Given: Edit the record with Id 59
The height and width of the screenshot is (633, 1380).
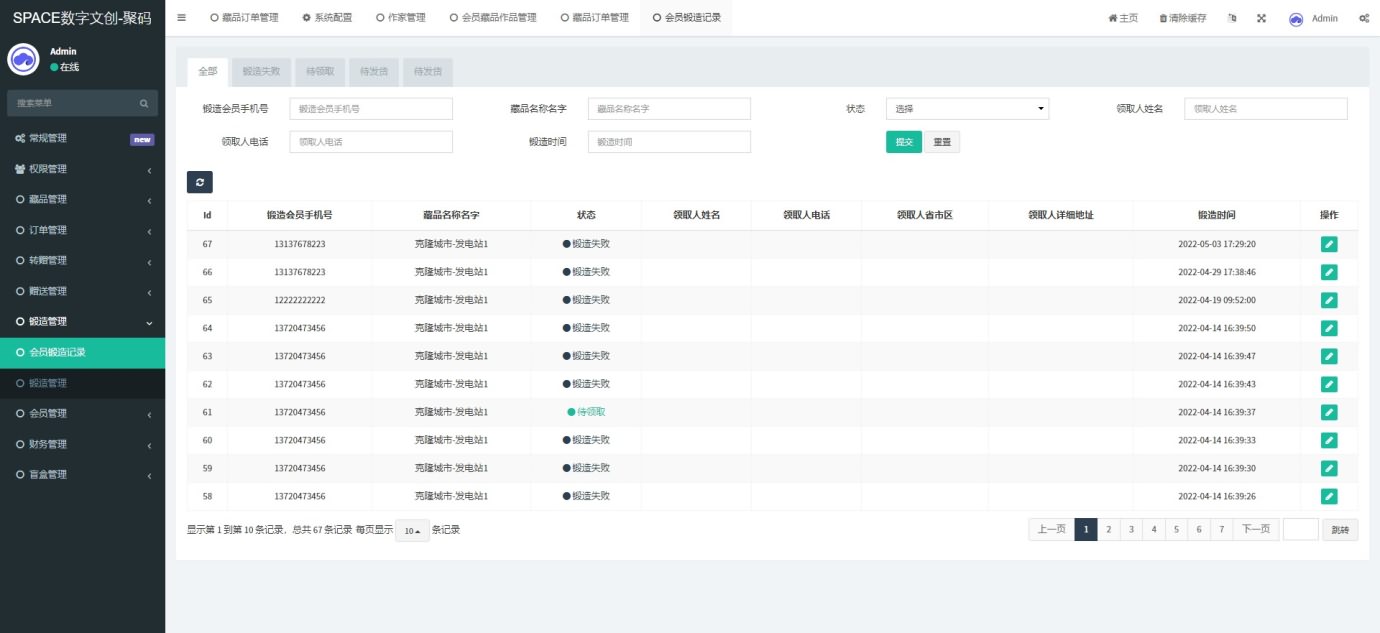Looking at the screenshot, I should point(1329,468).
